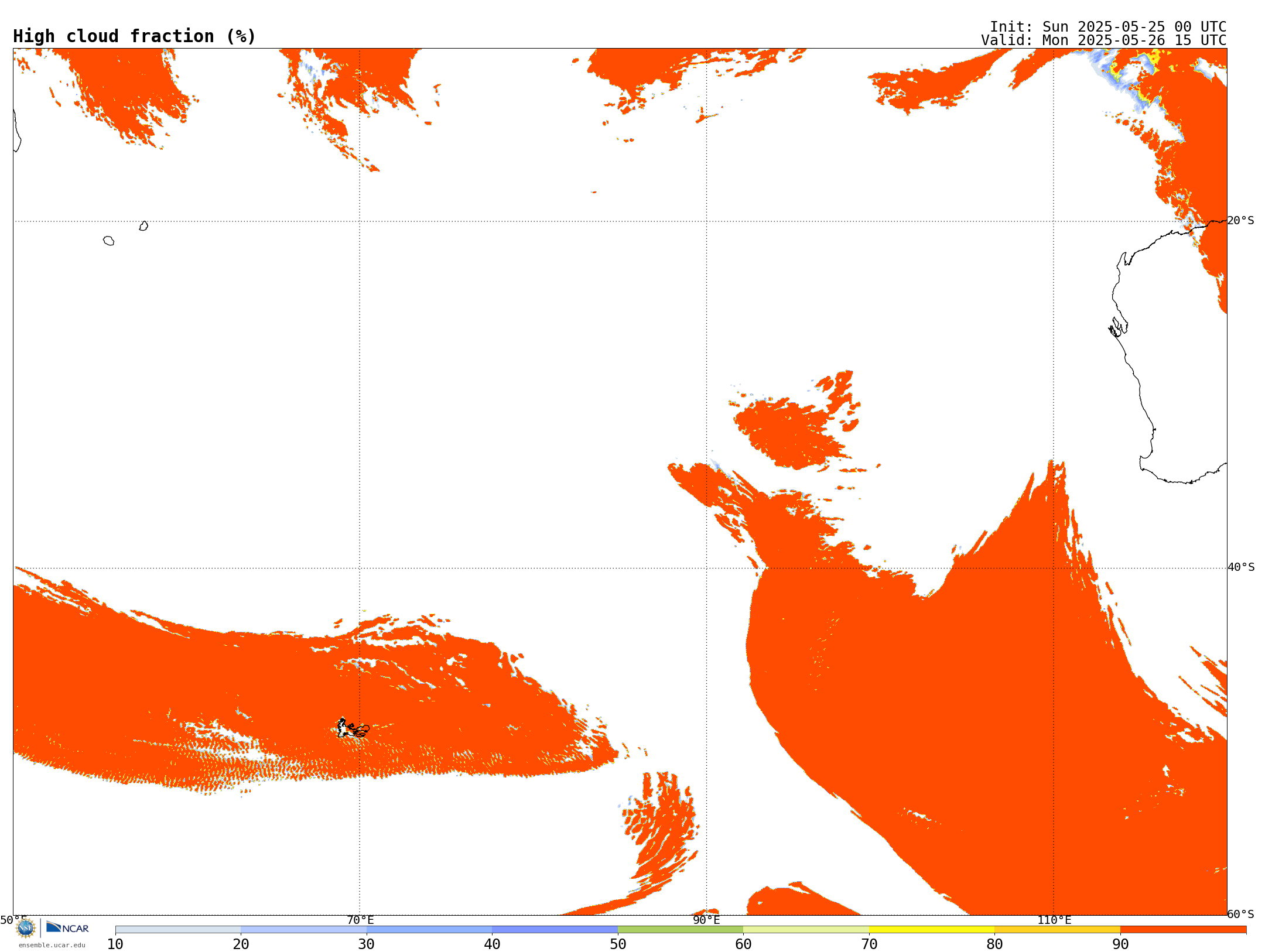Click the 60°S latitude label
Screen dimensions: 1265x952
(1241, 914)
